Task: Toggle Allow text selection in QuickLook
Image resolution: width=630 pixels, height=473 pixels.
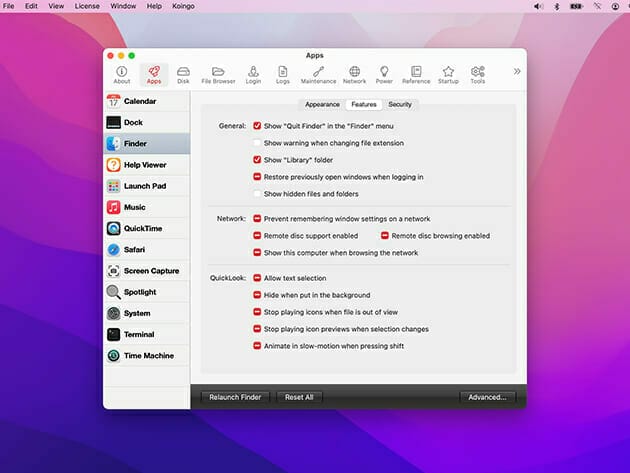Action: pos(257,278)
